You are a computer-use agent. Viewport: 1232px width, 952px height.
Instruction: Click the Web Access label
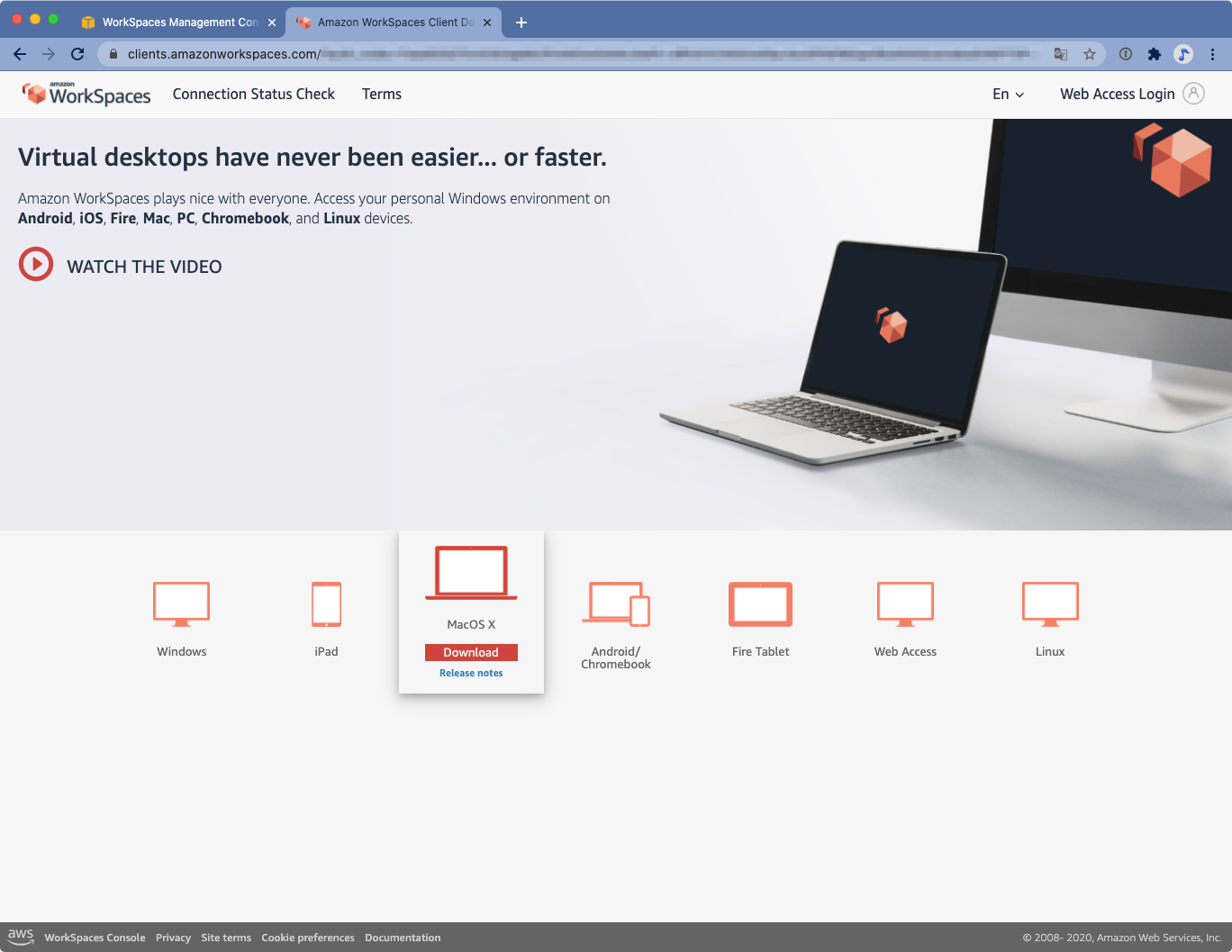point(905,651)
